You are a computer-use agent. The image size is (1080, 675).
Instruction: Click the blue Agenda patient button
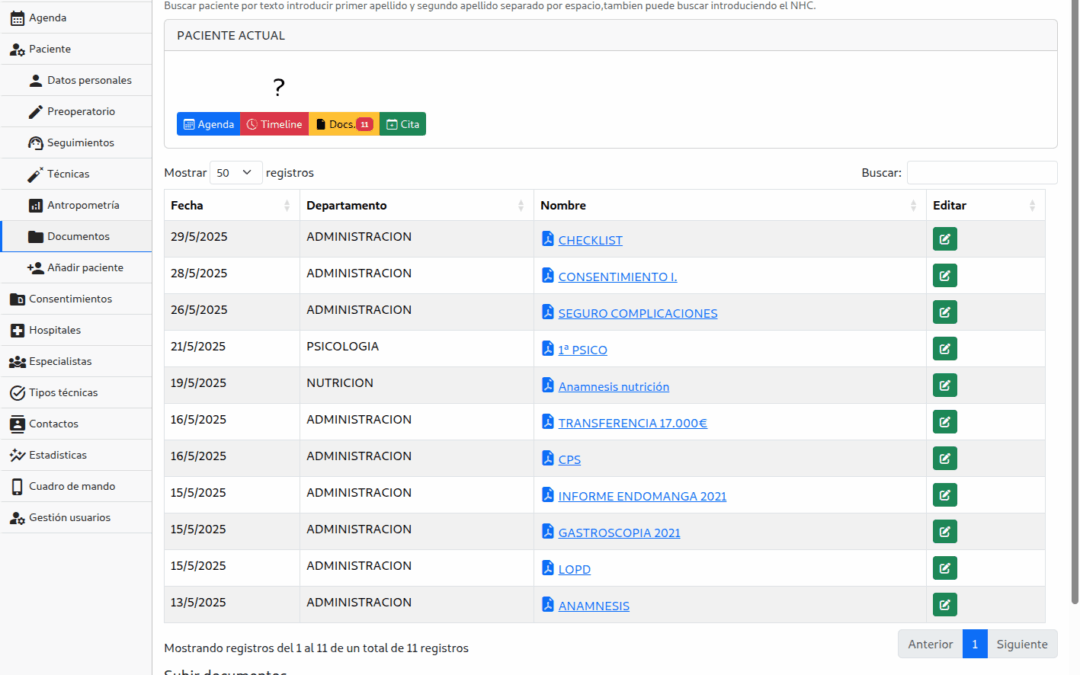coord(209,124)
